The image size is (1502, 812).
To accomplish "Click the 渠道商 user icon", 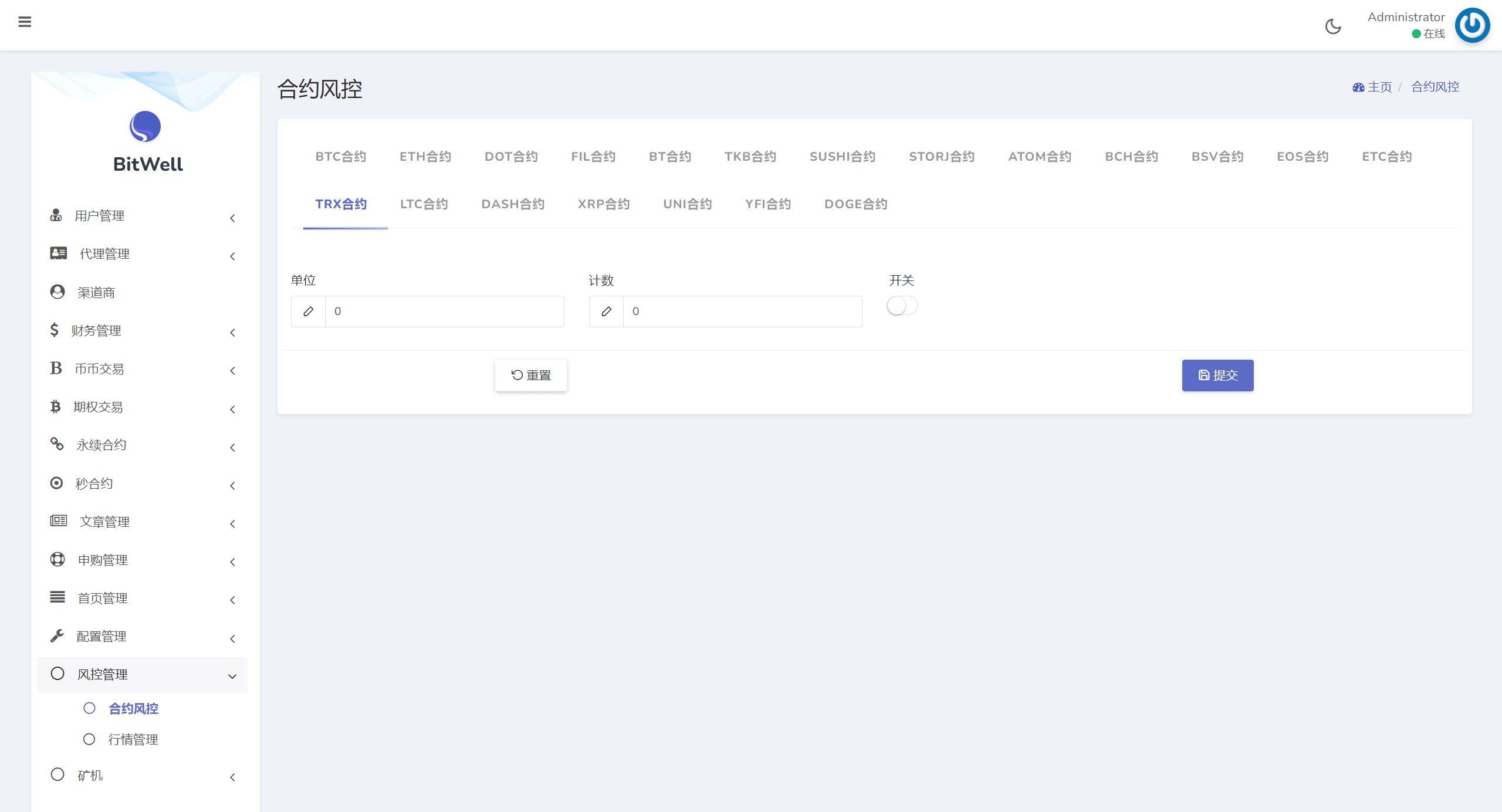I will tap(57, 292).
